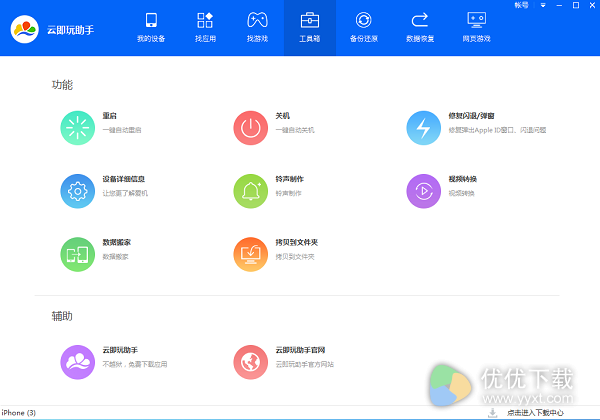Image resolution: width=600 pixels, height=420 pixels.
Task: Click the 一键自动重启 description
Action: (x=122, y=130)
